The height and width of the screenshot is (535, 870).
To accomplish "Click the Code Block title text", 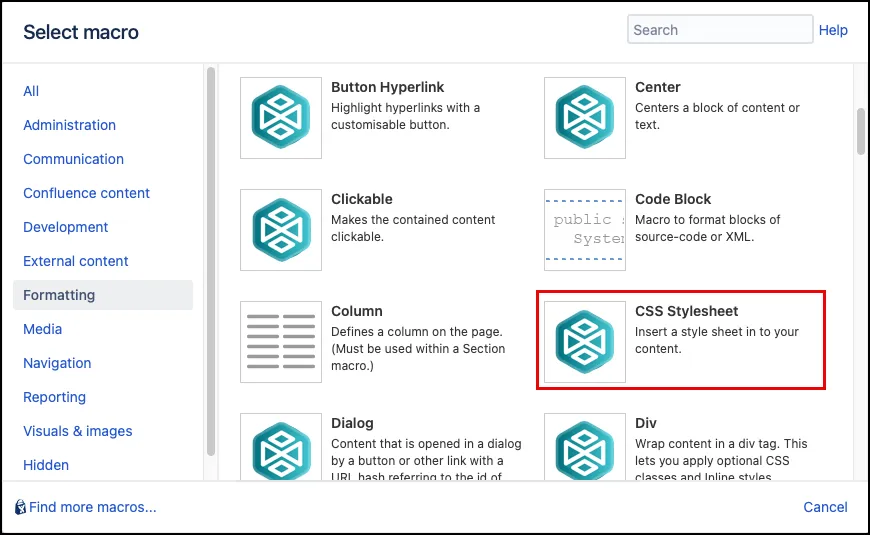I will (x=673, y=199).
